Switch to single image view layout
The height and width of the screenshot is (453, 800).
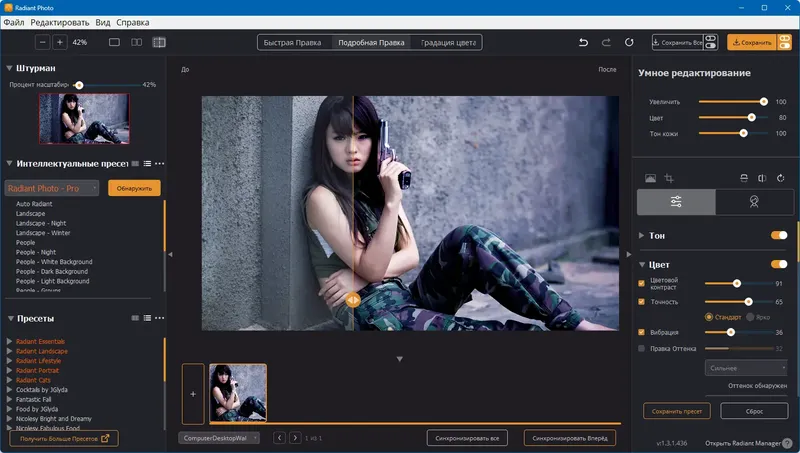[x=113, y=43]
